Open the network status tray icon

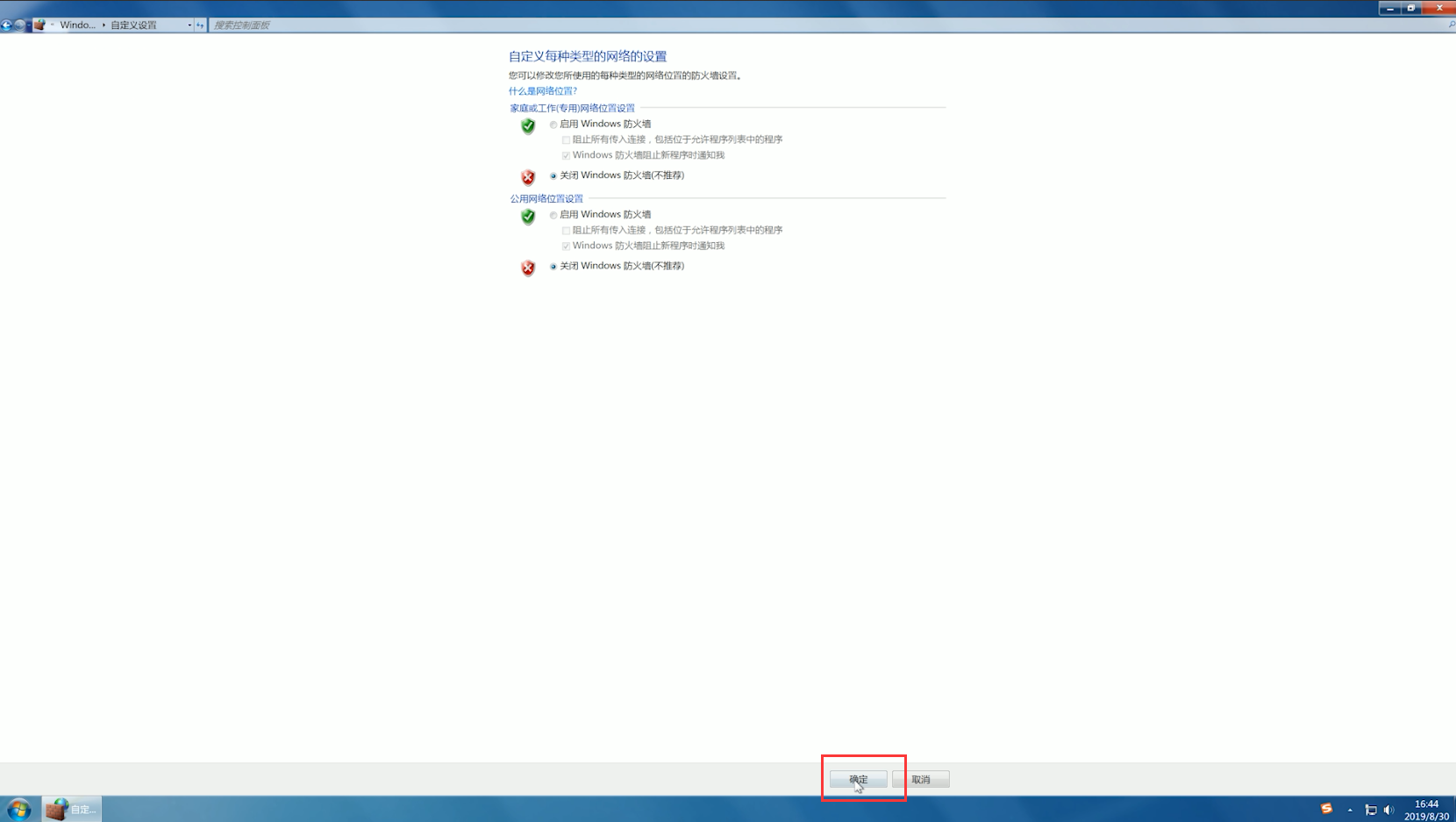click(x=1371, y=810)
